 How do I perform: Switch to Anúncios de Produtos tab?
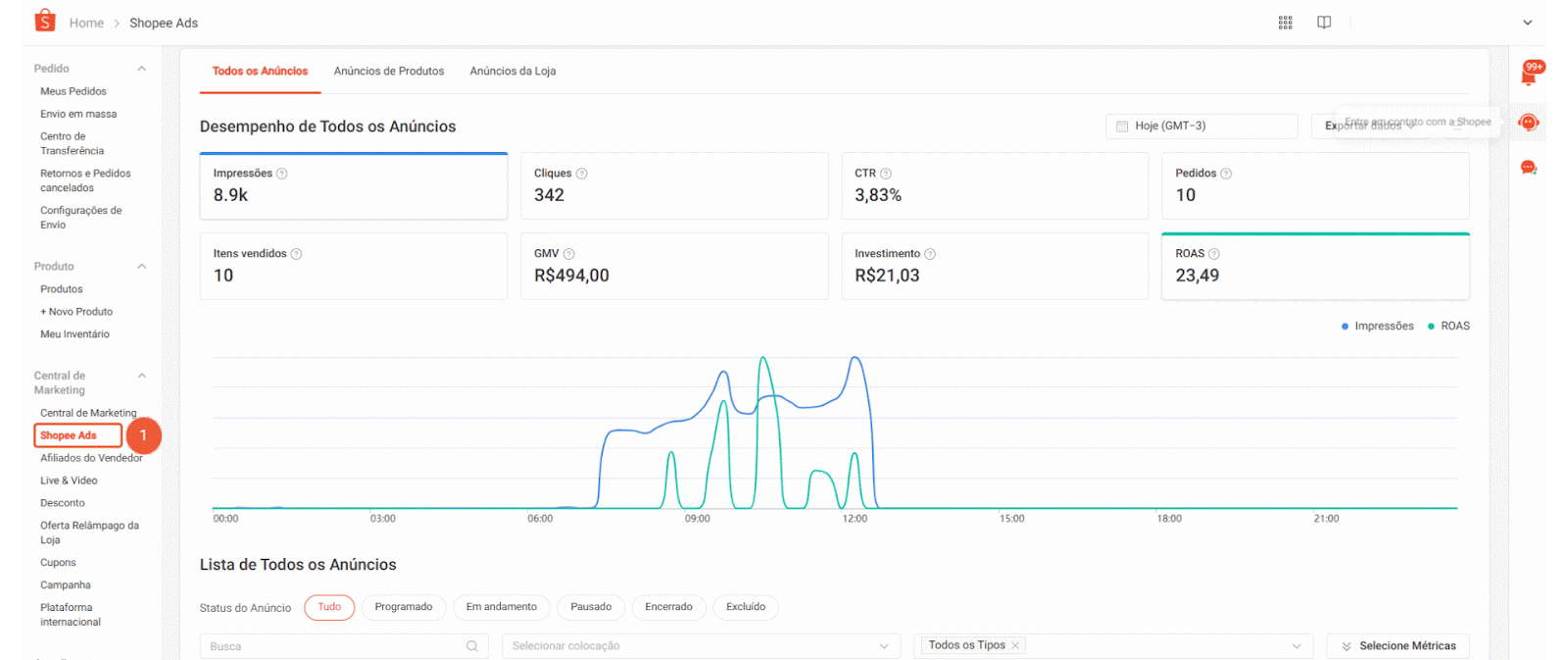389,72
